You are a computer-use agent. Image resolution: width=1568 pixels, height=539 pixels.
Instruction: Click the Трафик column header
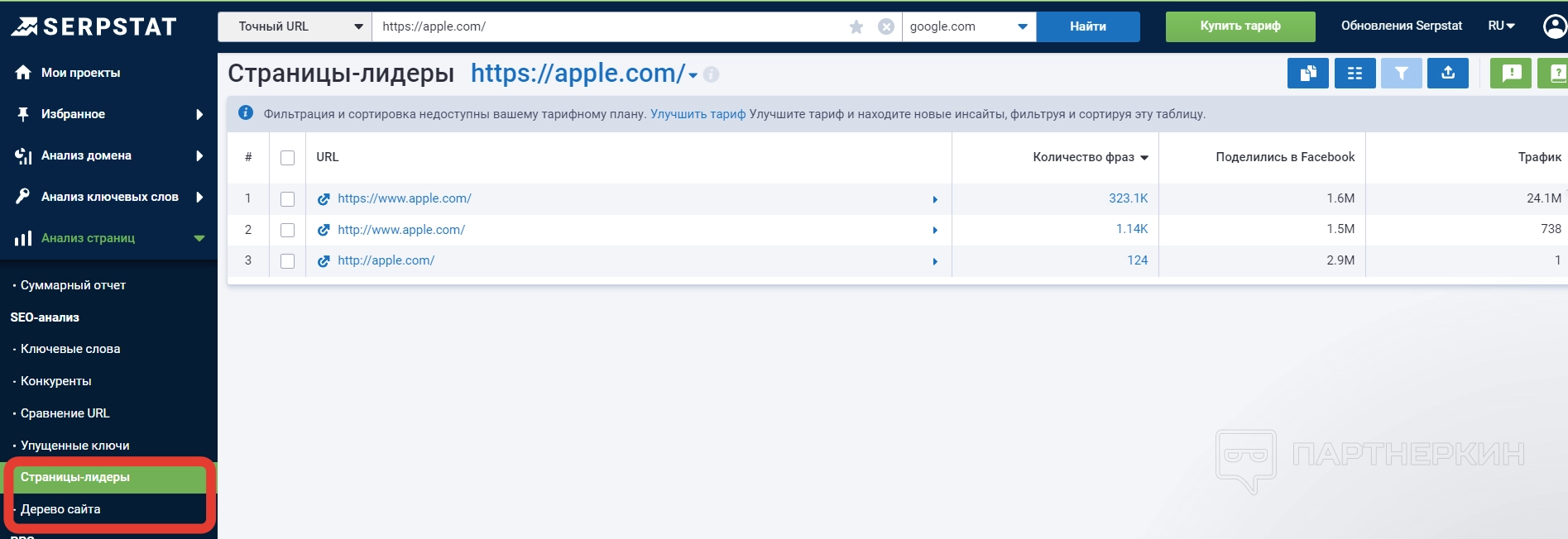(x=1540, y=157)
